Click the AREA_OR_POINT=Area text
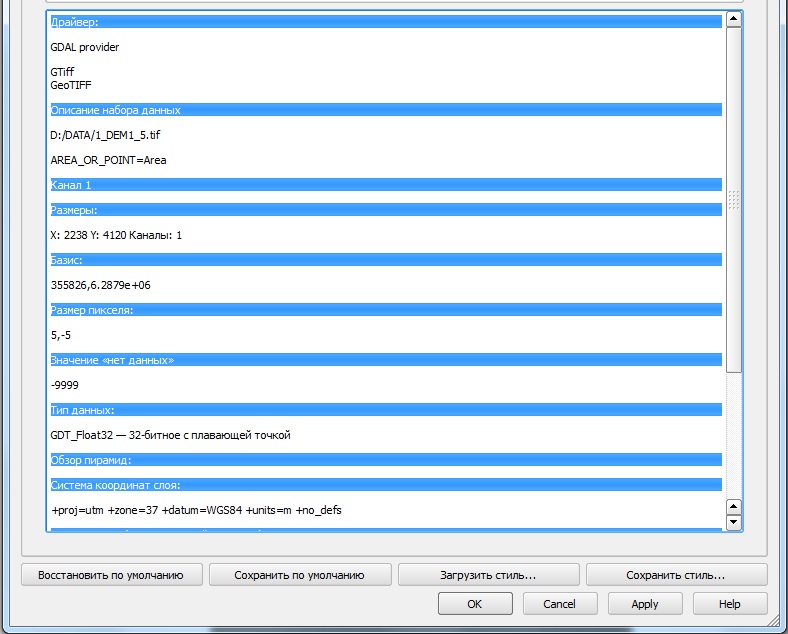 pyautogui.click(x=109, y=160)
